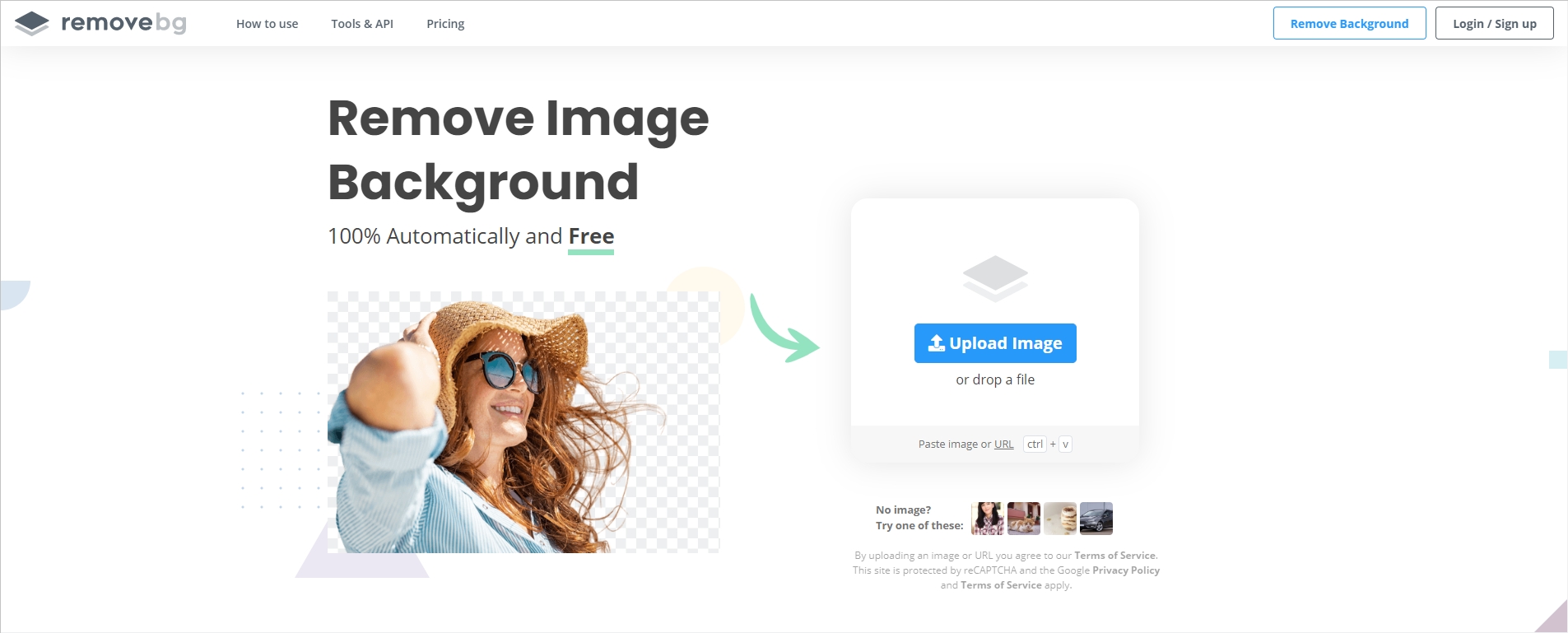Screen dimensions: 1568x633
Task: Open the How to use menu
Action: coord(267,24)
